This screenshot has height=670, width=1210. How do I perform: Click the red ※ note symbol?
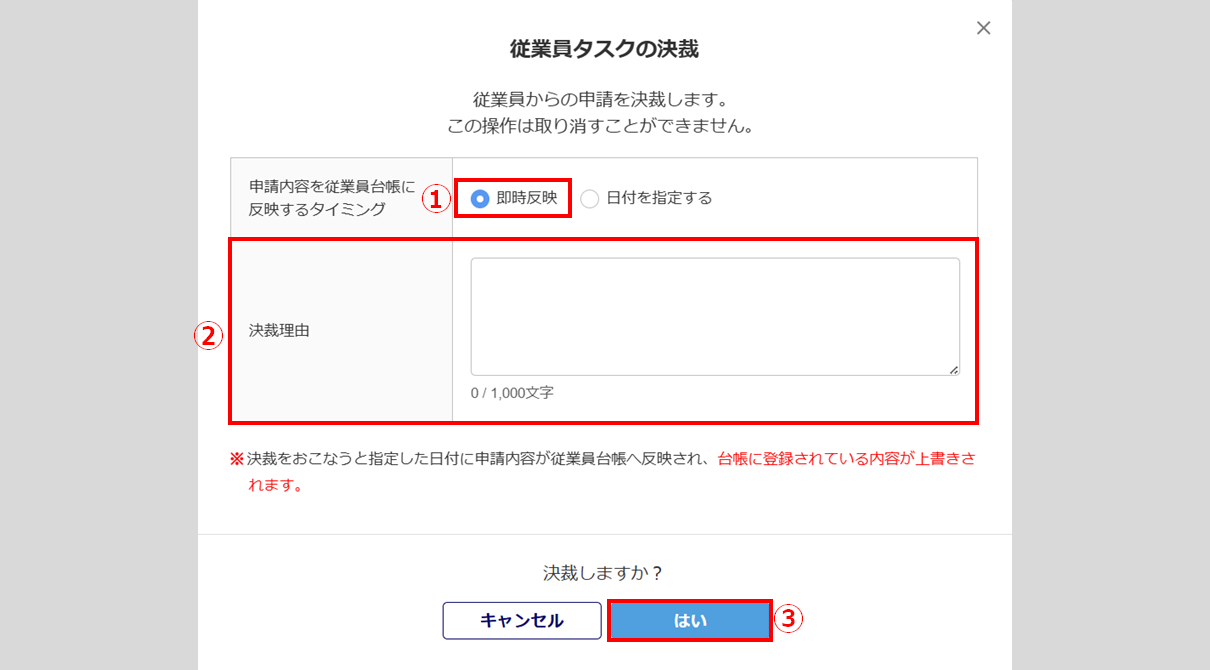237,459
